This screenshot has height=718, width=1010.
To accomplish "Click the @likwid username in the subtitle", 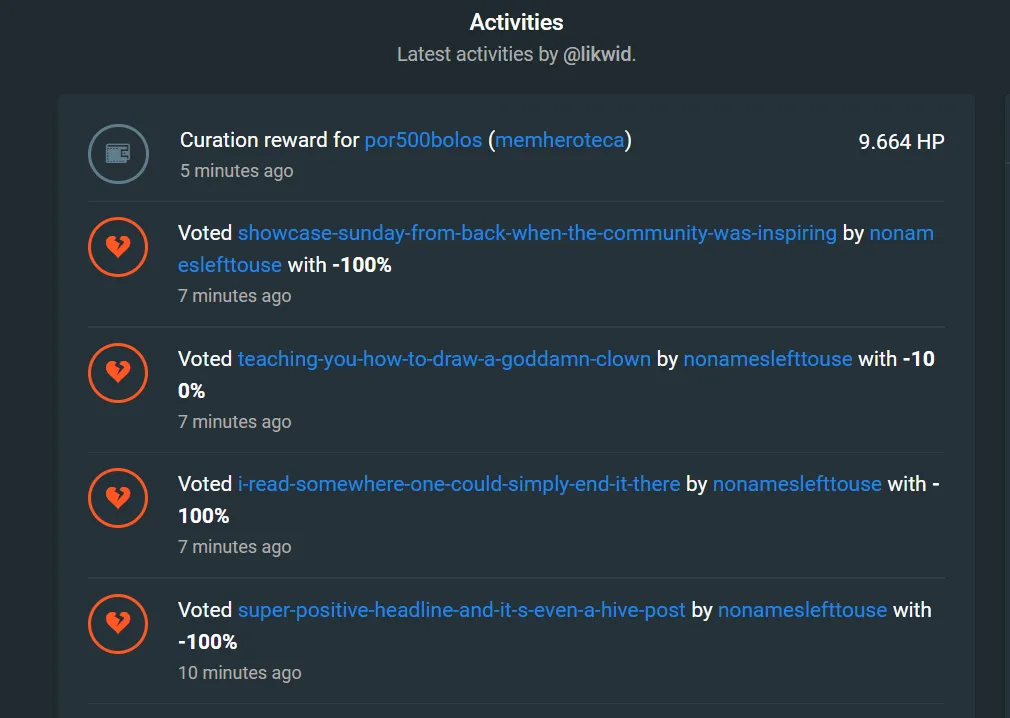I will [x=597, y=54].
